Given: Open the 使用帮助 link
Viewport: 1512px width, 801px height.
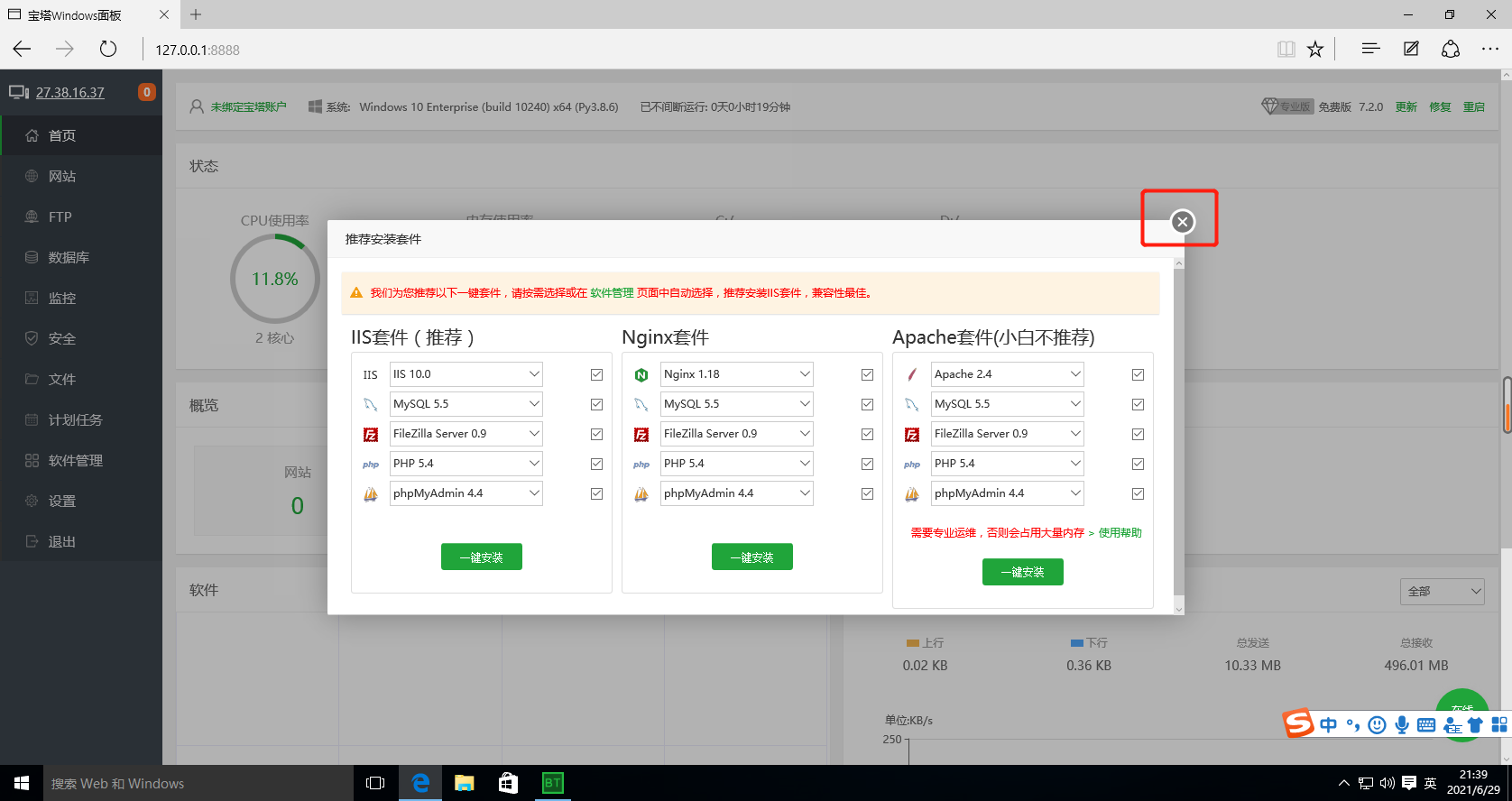Looking at the screenshot, I should click(x=1120, y=533).
